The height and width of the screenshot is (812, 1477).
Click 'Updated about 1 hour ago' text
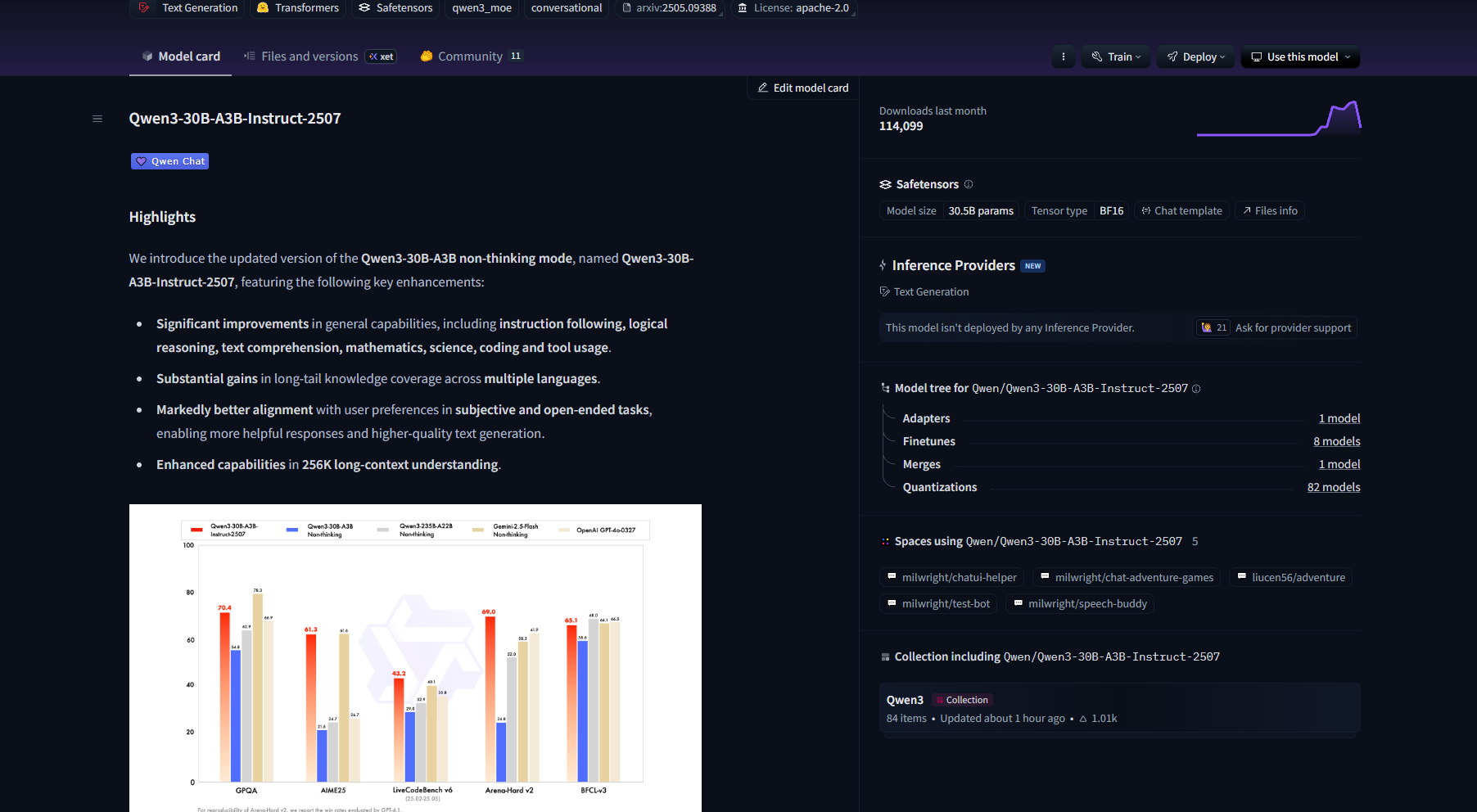[1003, 719]
